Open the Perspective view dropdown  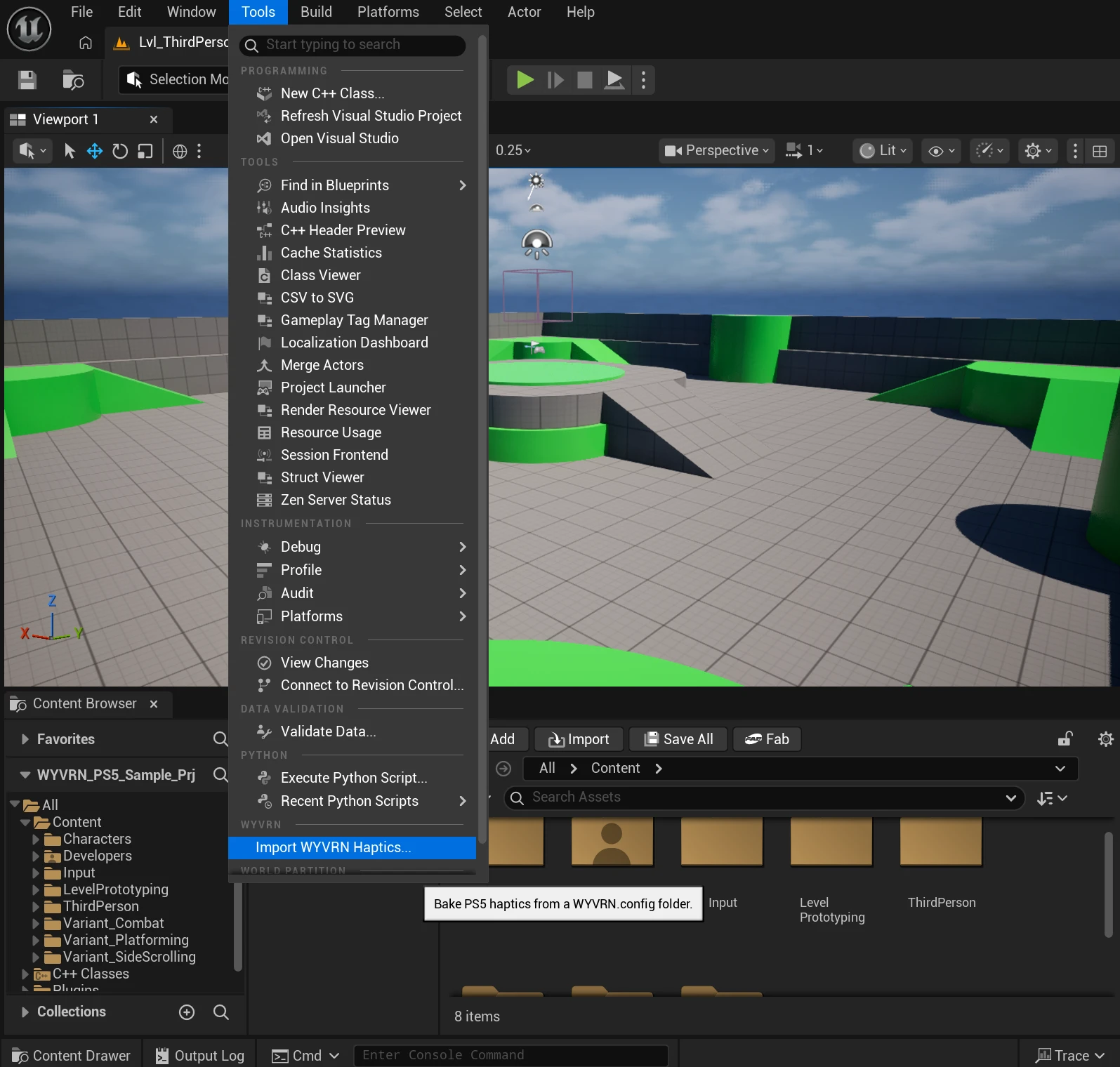[x=716, y=151]
